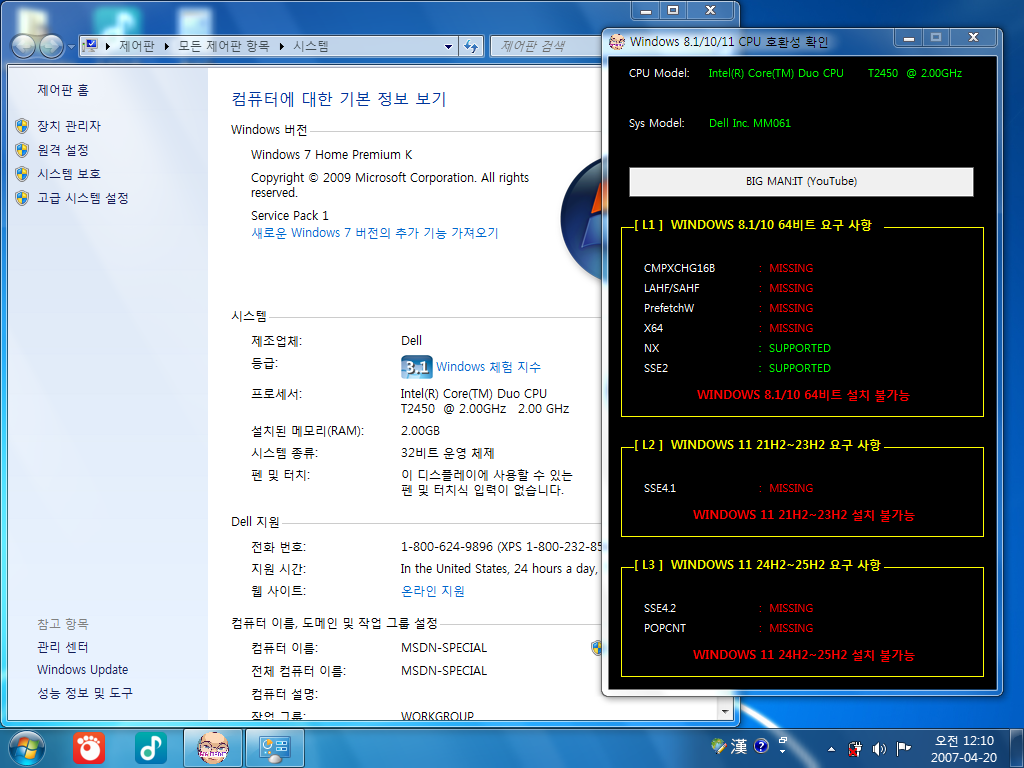Click down arrow of System window scrollbar
Viewport: 1024px width, 768px height.
(x=726, y=711)
